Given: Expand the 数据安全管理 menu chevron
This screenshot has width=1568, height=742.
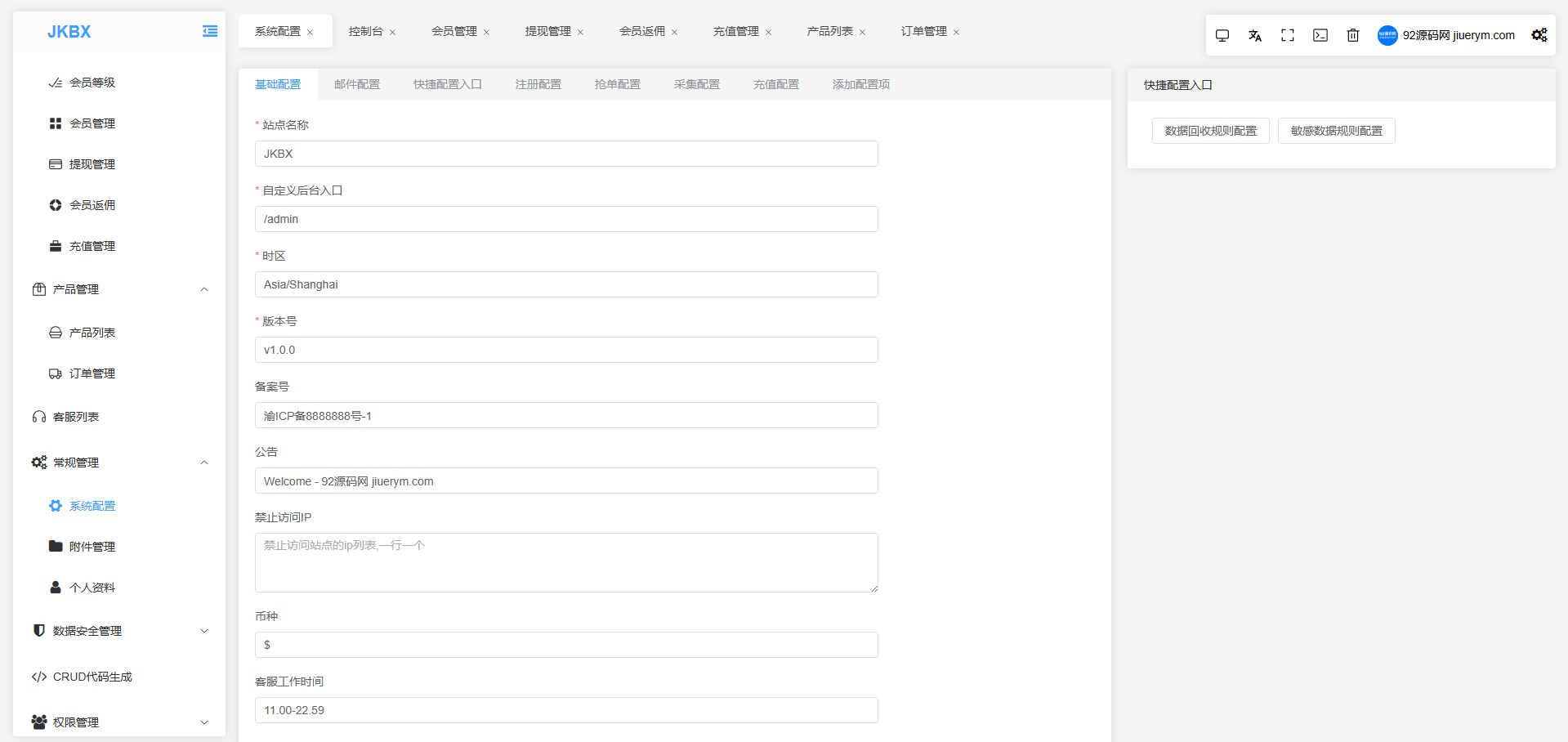Looking at the screenshot, I should pos(204,631).
